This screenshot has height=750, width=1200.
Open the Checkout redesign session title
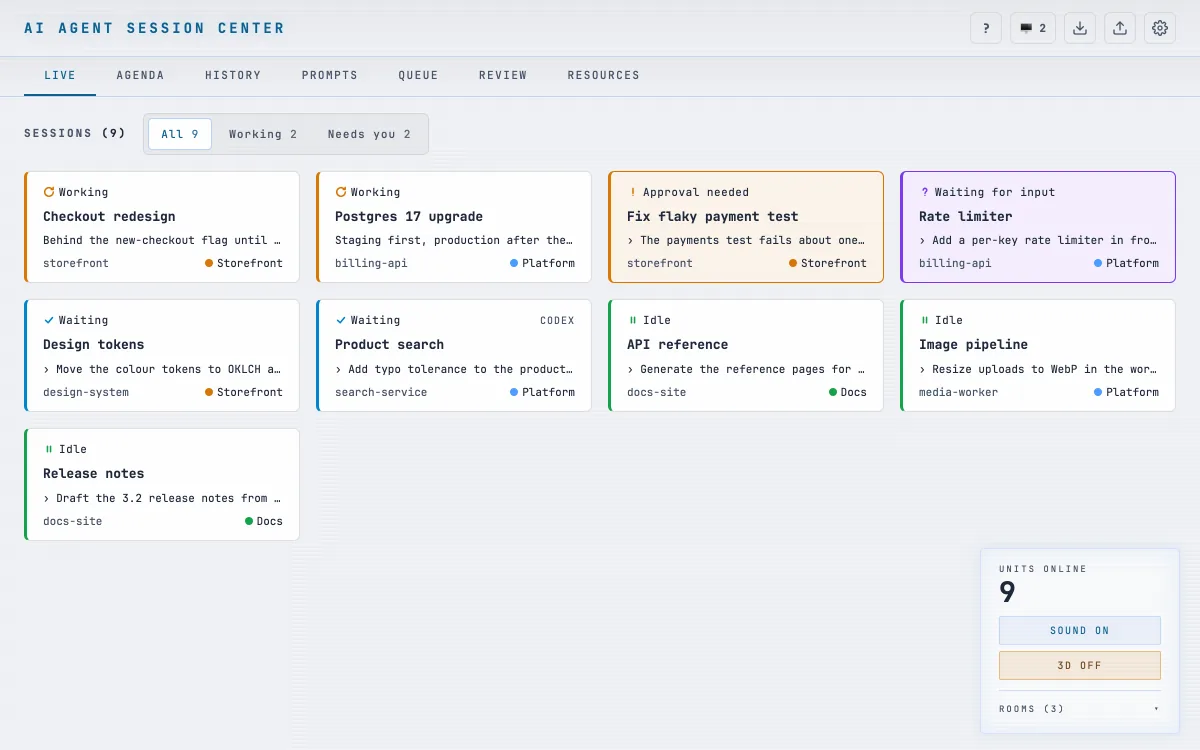tap(109, 216)
